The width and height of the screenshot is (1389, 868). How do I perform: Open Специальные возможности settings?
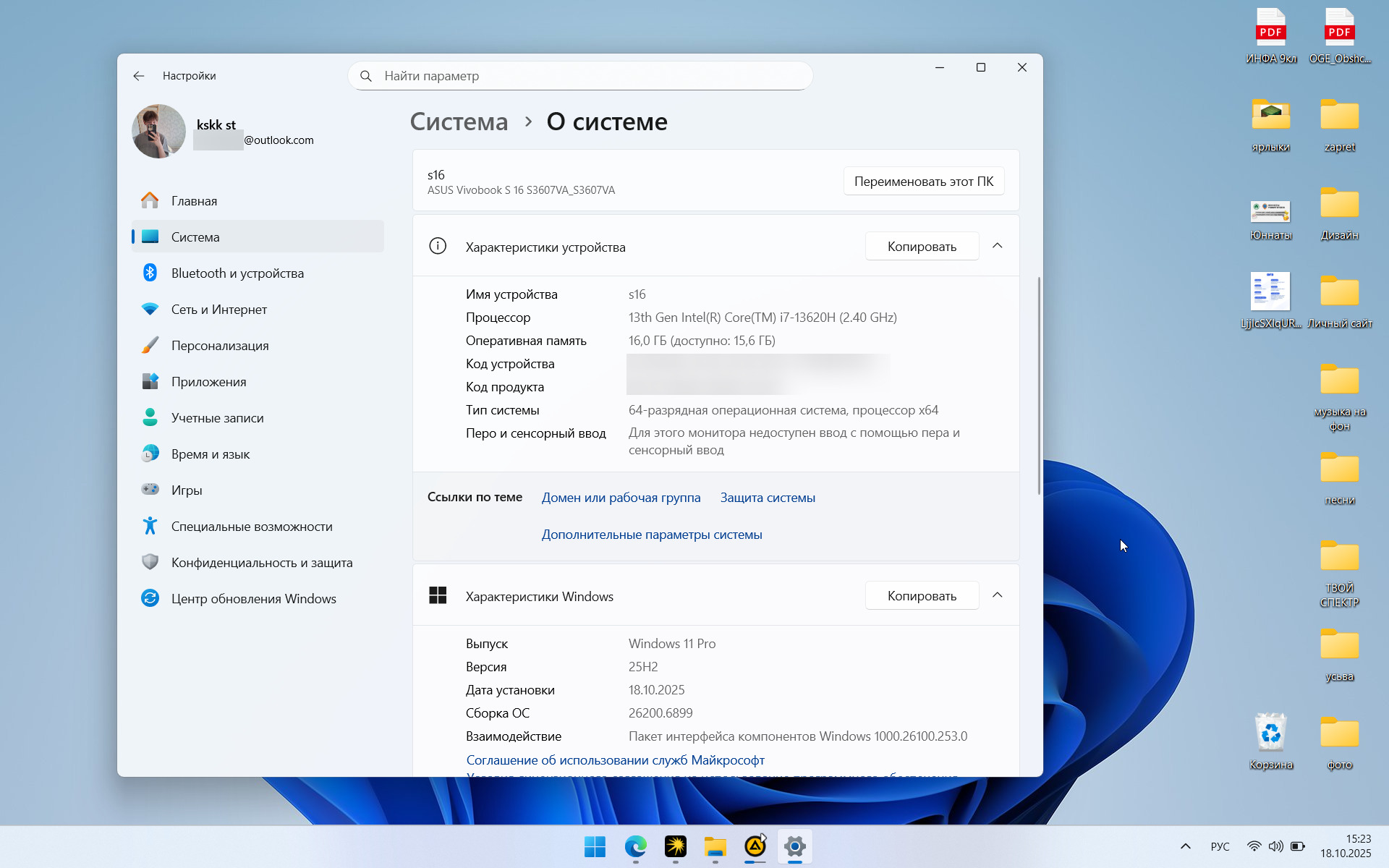[251, 527]
